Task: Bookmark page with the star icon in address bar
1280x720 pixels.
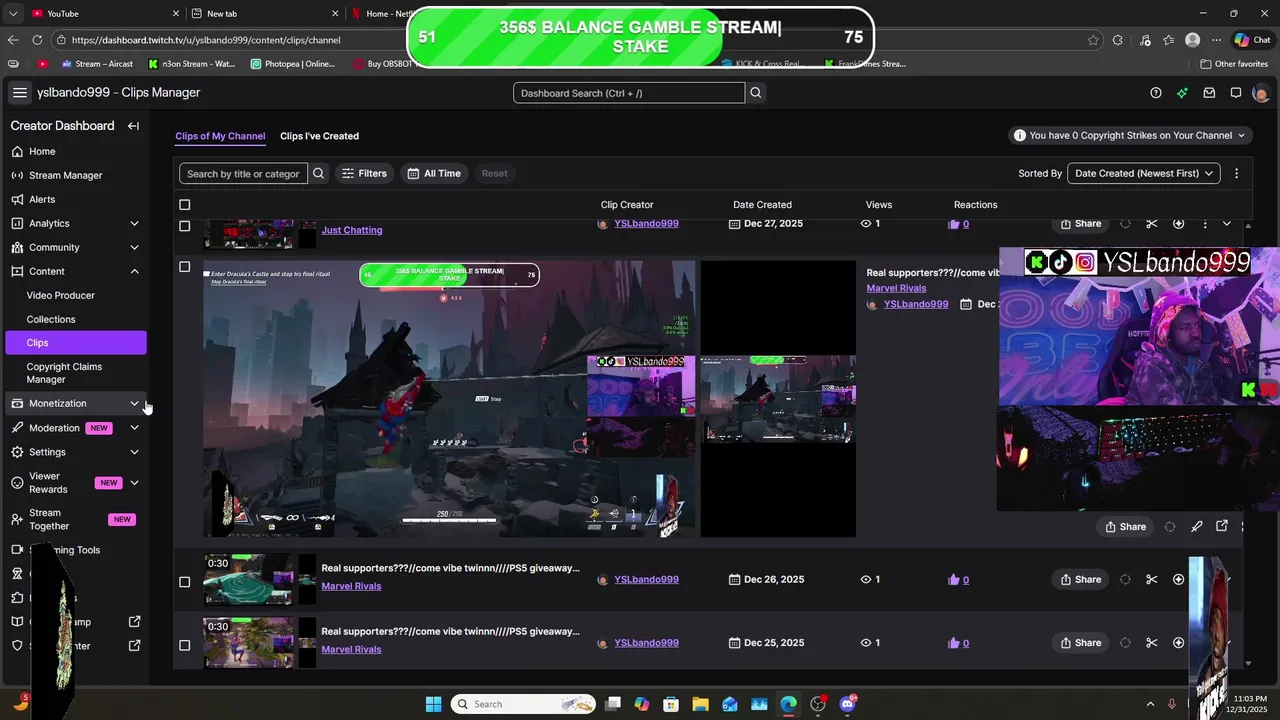Action: coord(1093,40)
